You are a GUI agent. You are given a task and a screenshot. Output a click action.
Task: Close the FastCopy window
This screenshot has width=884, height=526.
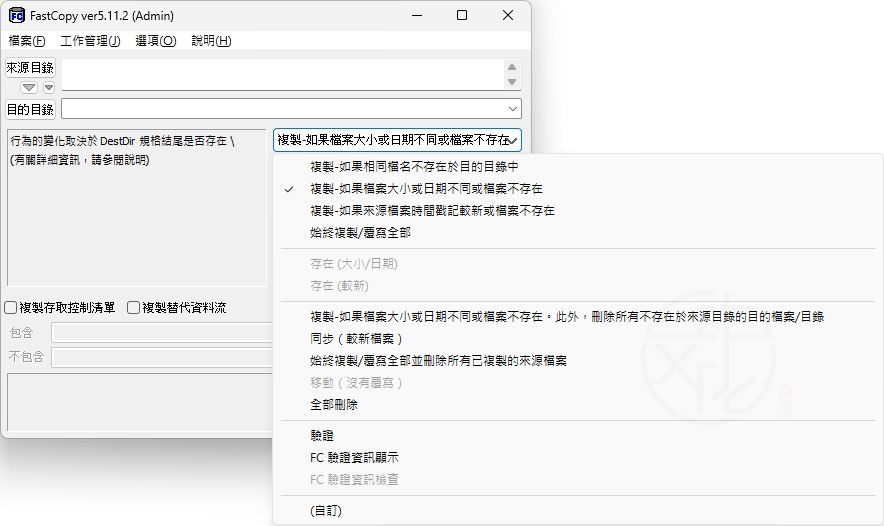[508, 15]
